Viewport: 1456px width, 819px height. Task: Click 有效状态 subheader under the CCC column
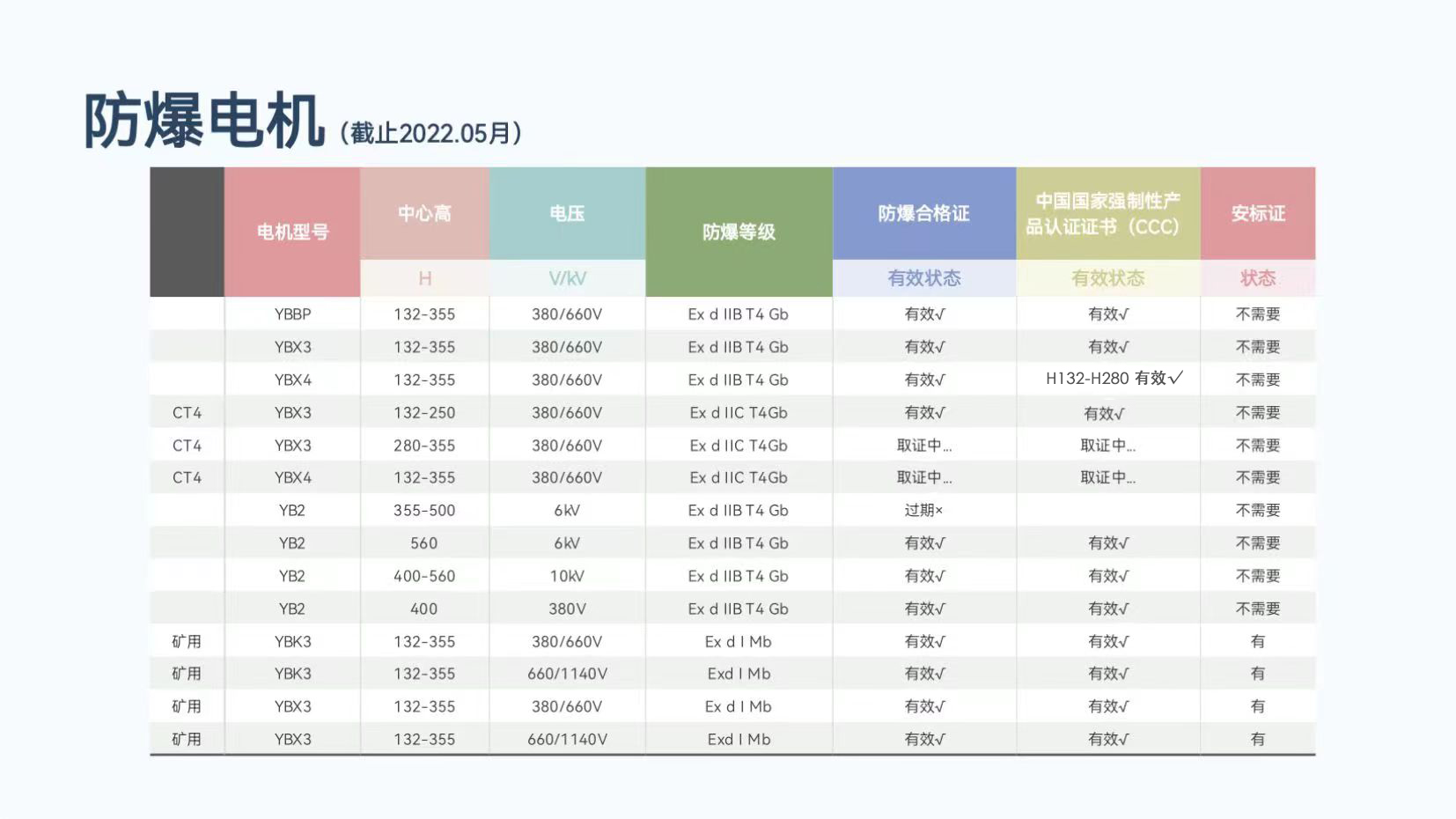click(x=1107, y=278)
